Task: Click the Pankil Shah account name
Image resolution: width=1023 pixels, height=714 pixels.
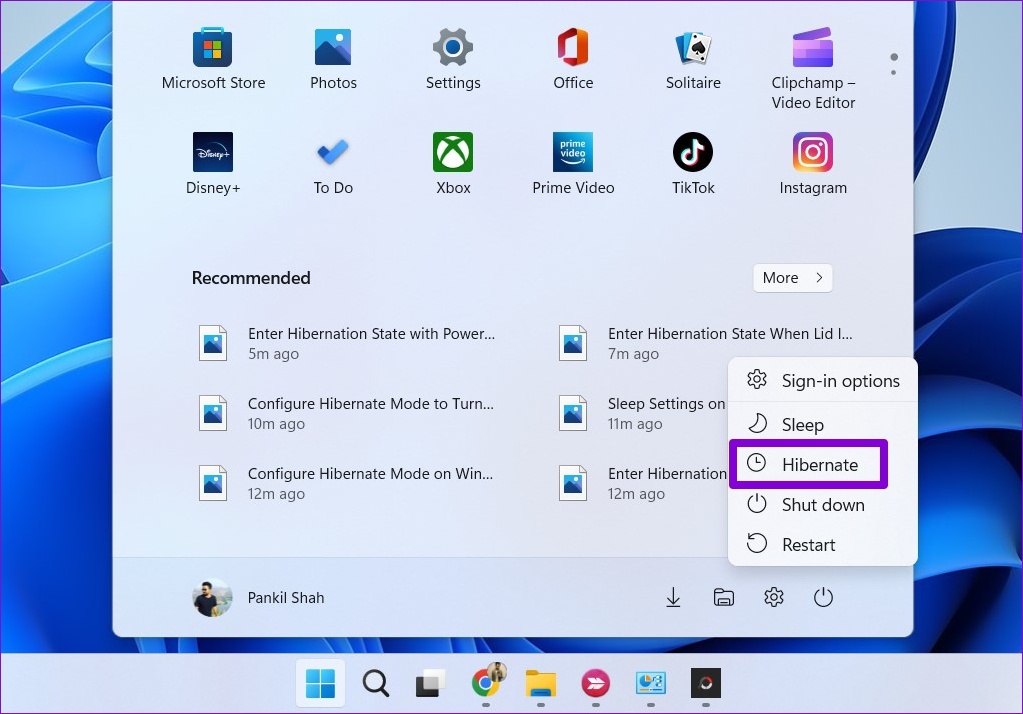Action: pyautogui.click(x=286, y=597)
